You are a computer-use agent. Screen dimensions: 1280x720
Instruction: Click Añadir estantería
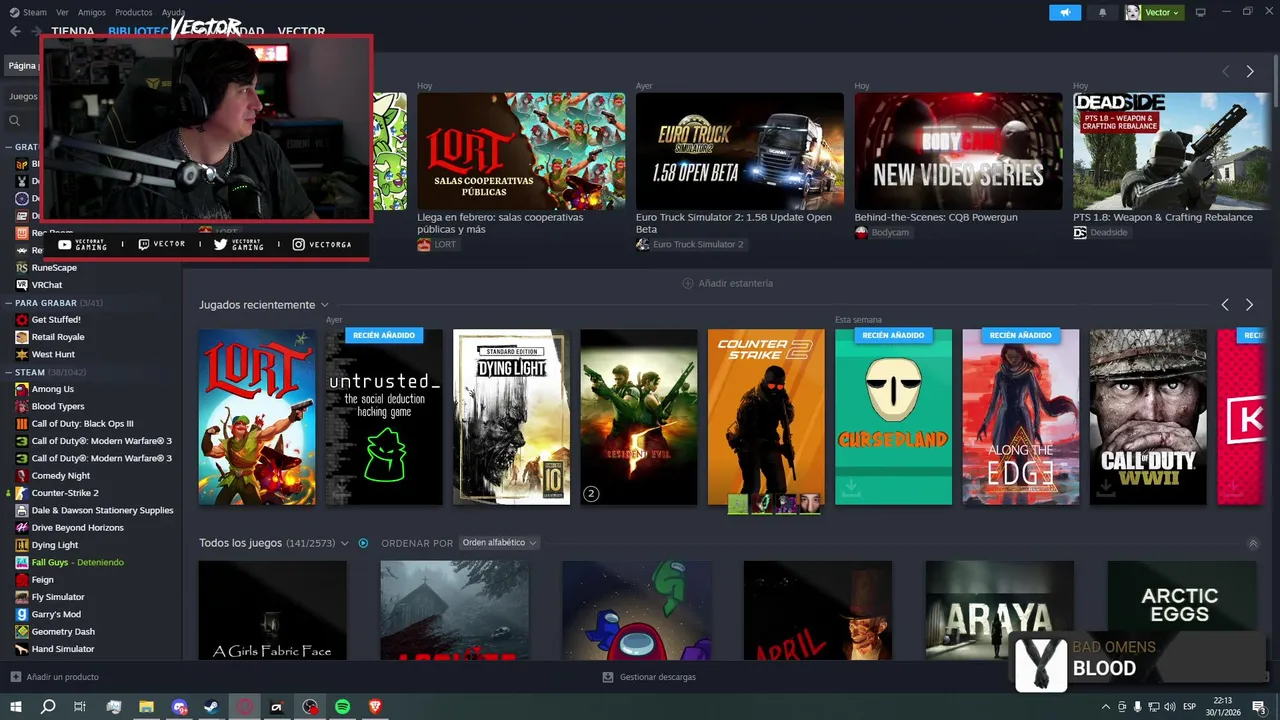[727, 283]
